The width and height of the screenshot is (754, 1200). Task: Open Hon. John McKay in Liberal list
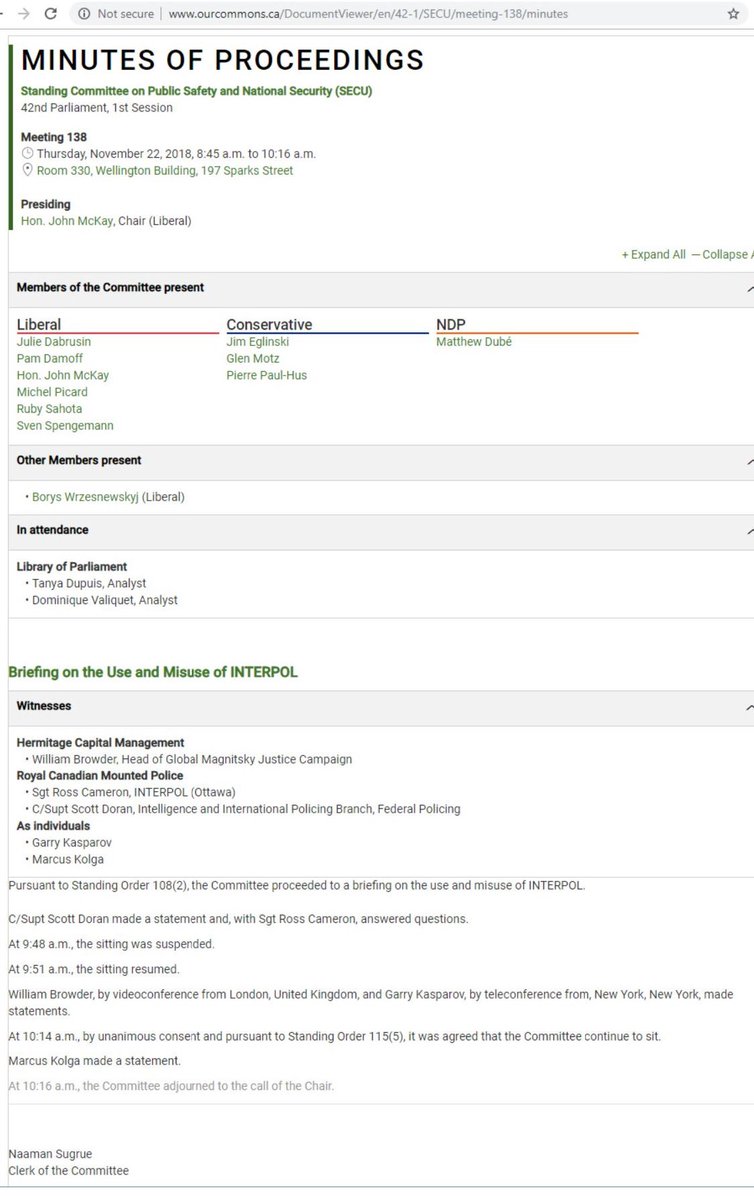tap(63, 376)
